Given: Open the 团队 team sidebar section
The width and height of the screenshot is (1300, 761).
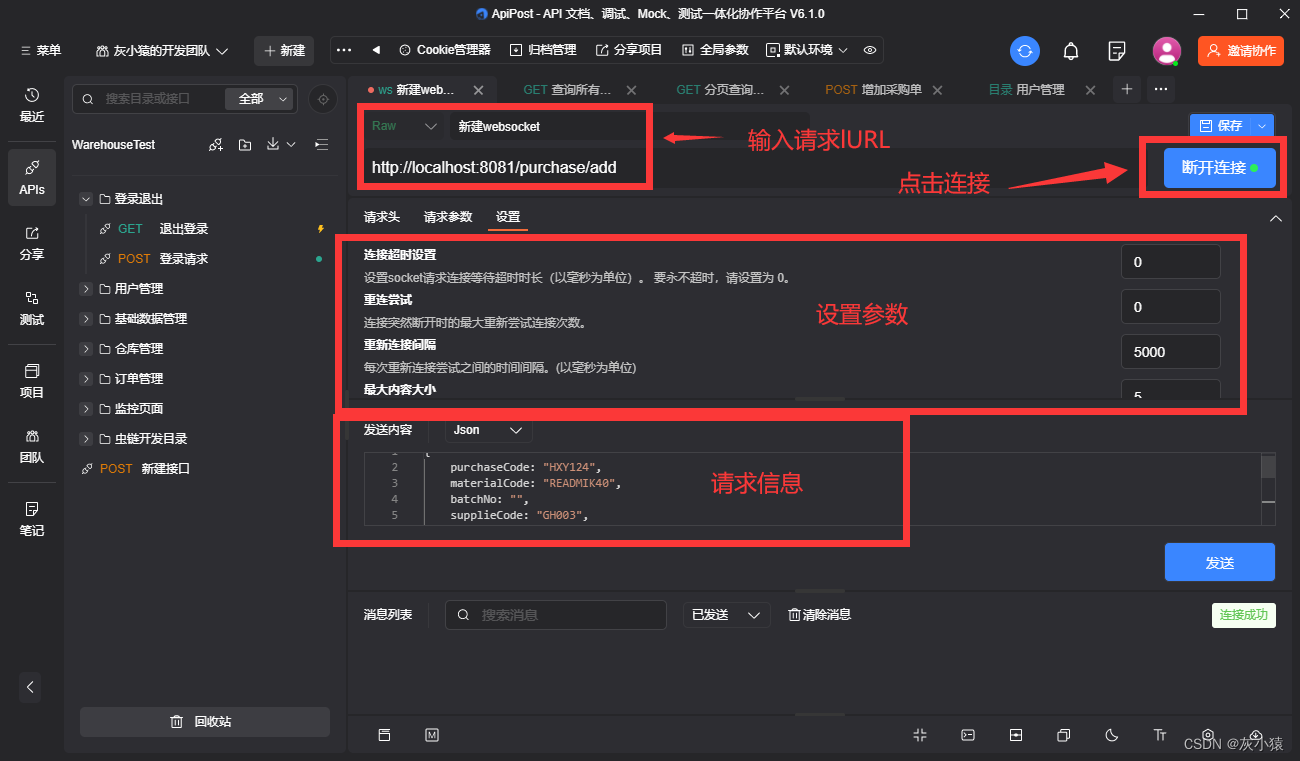Looking at the screenshot, I should tap(32, 447).
